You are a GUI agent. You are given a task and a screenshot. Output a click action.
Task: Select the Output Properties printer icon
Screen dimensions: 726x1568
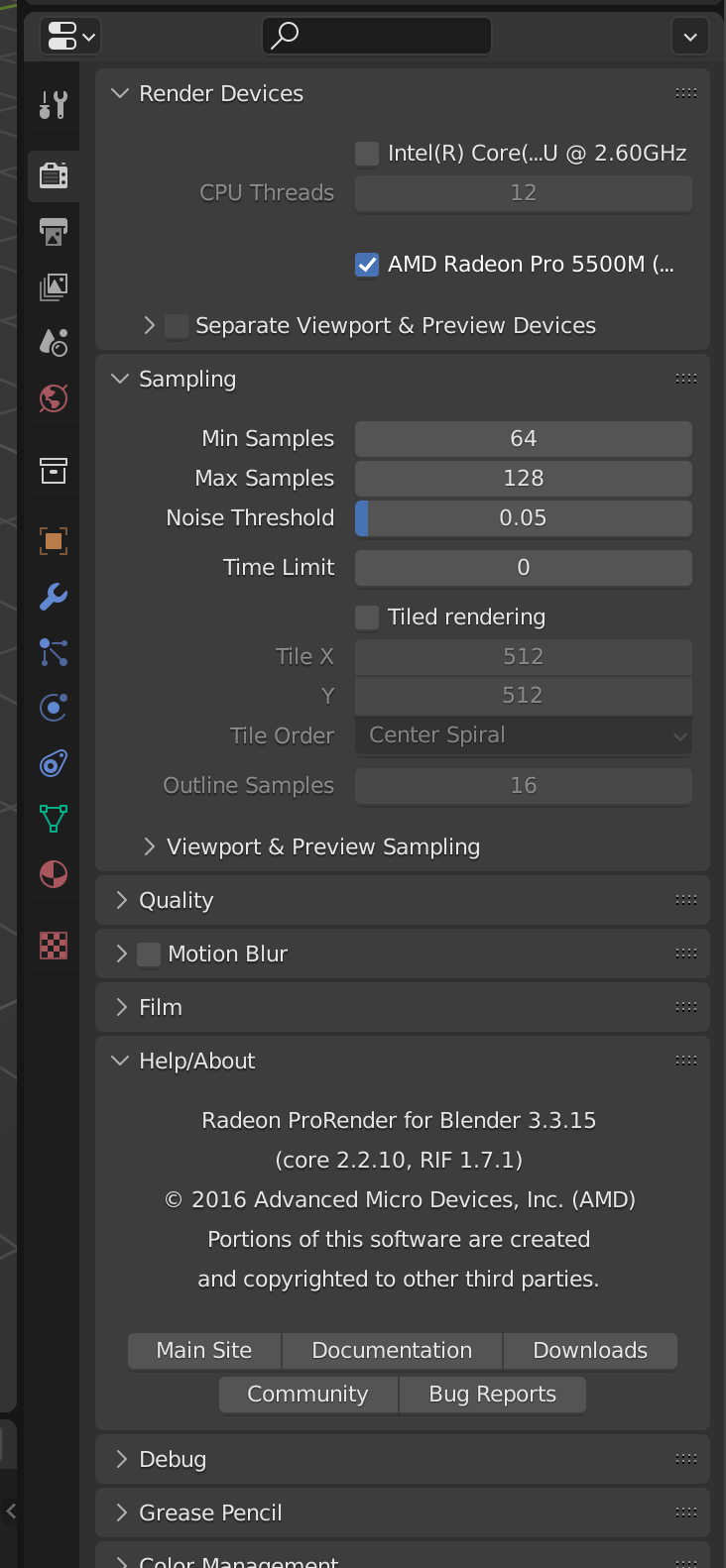[53, 231]
